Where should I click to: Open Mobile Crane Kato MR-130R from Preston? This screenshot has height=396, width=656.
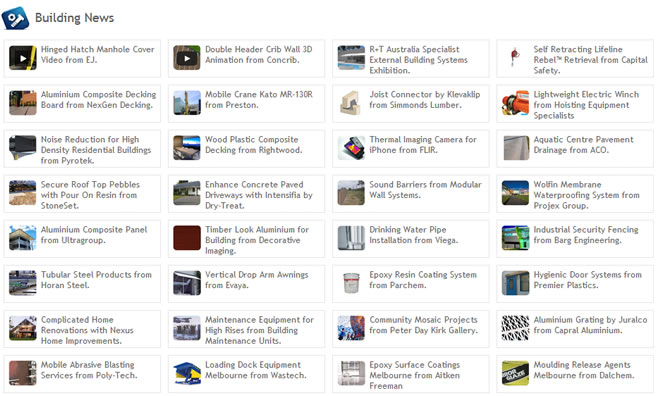tap(259, 100)
